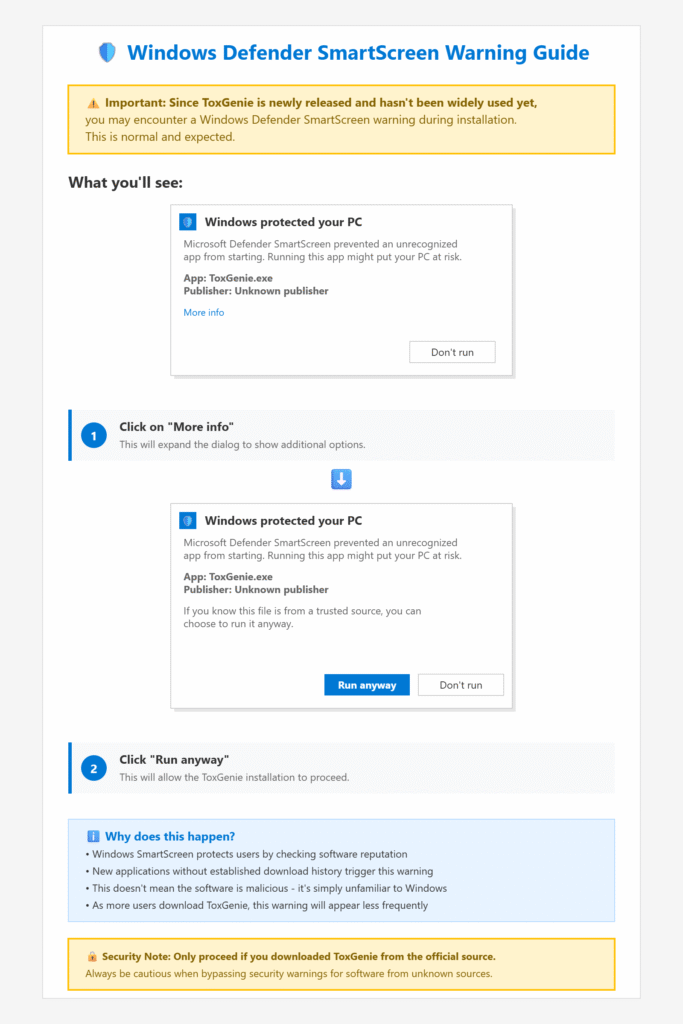This screenshot has width=683, height=1024.
Task: Click the shield icon in the first SmartScreen dialog
Action: click(188, 222)
